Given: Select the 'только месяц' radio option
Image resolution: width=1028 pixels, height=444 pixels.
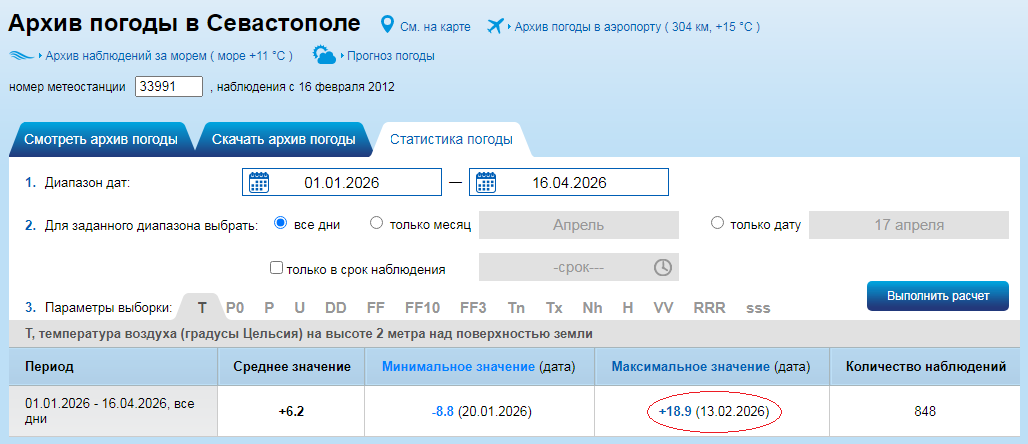Looking at the screenshot, I should [377, 224].
